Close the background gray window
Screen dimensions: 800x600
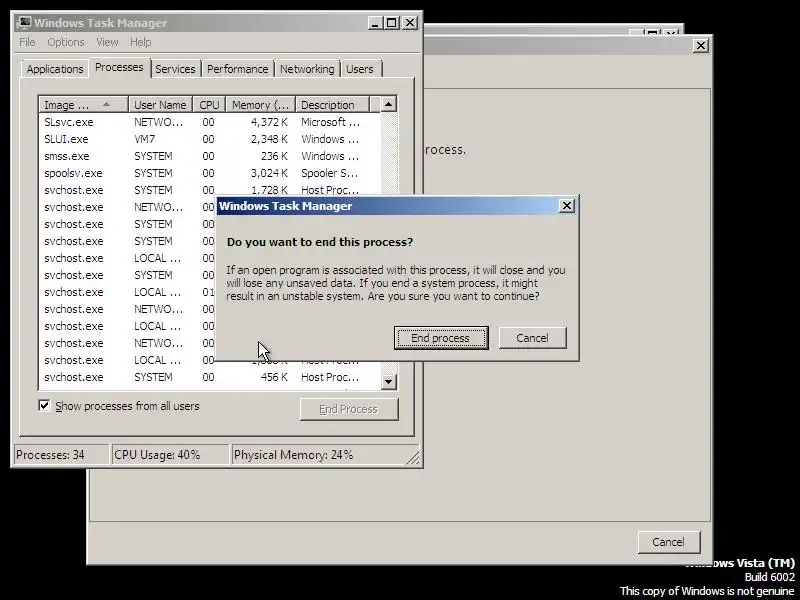point(701,45)
